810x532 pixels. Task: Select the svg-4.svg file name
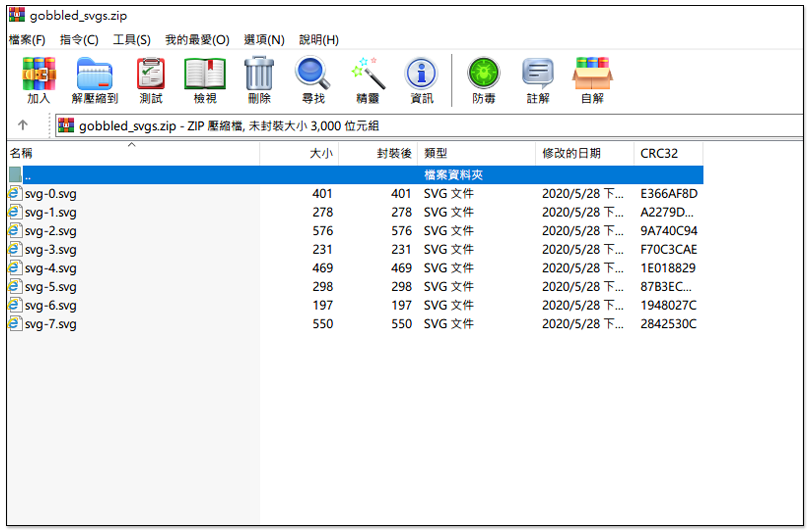click(51, 269)
